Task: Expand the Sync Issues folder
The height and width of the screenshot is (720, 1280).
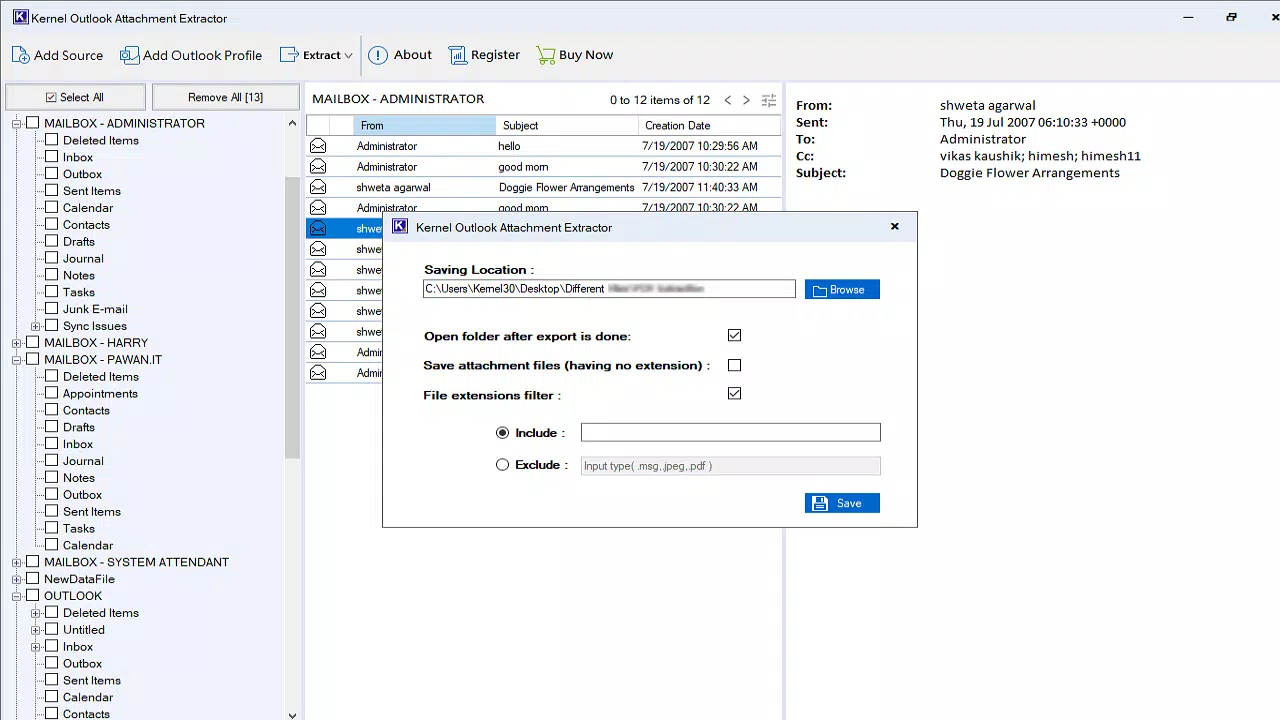Action: click(x=36, y=326)
